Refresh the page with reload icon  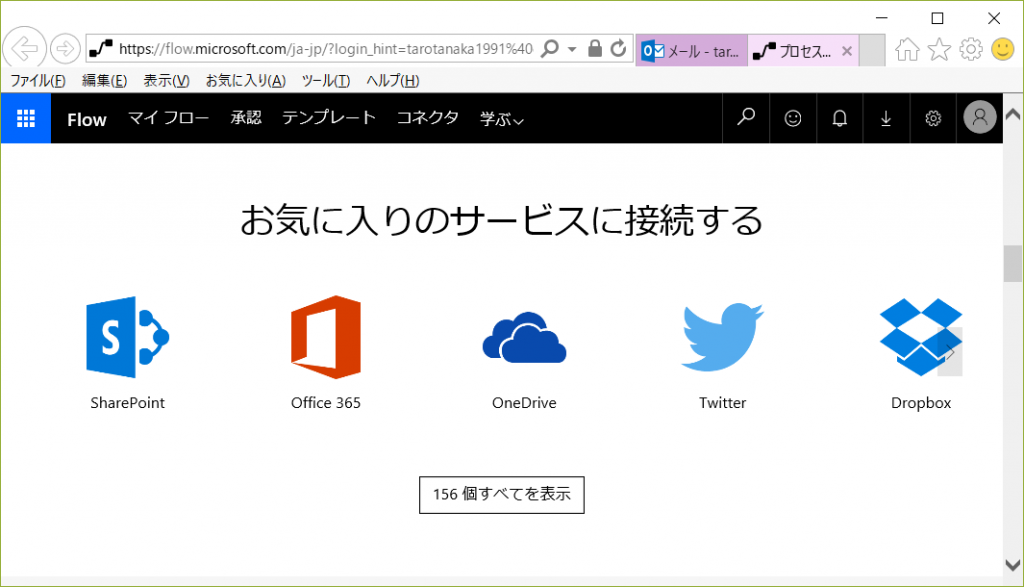tap(618, 48)
